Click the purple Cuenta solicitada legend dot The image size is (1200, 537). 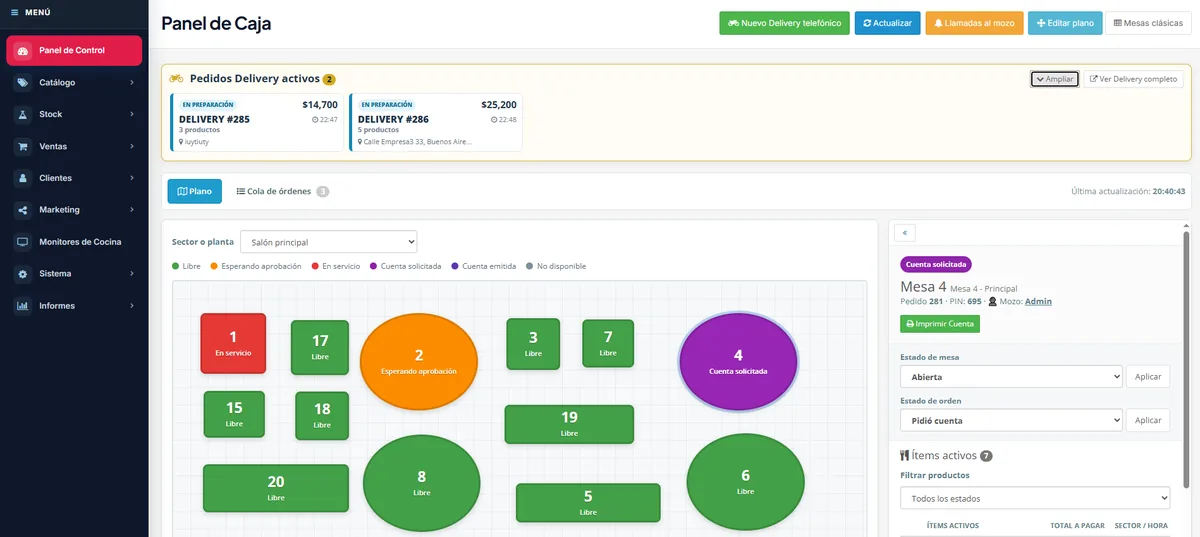point(374,266)
